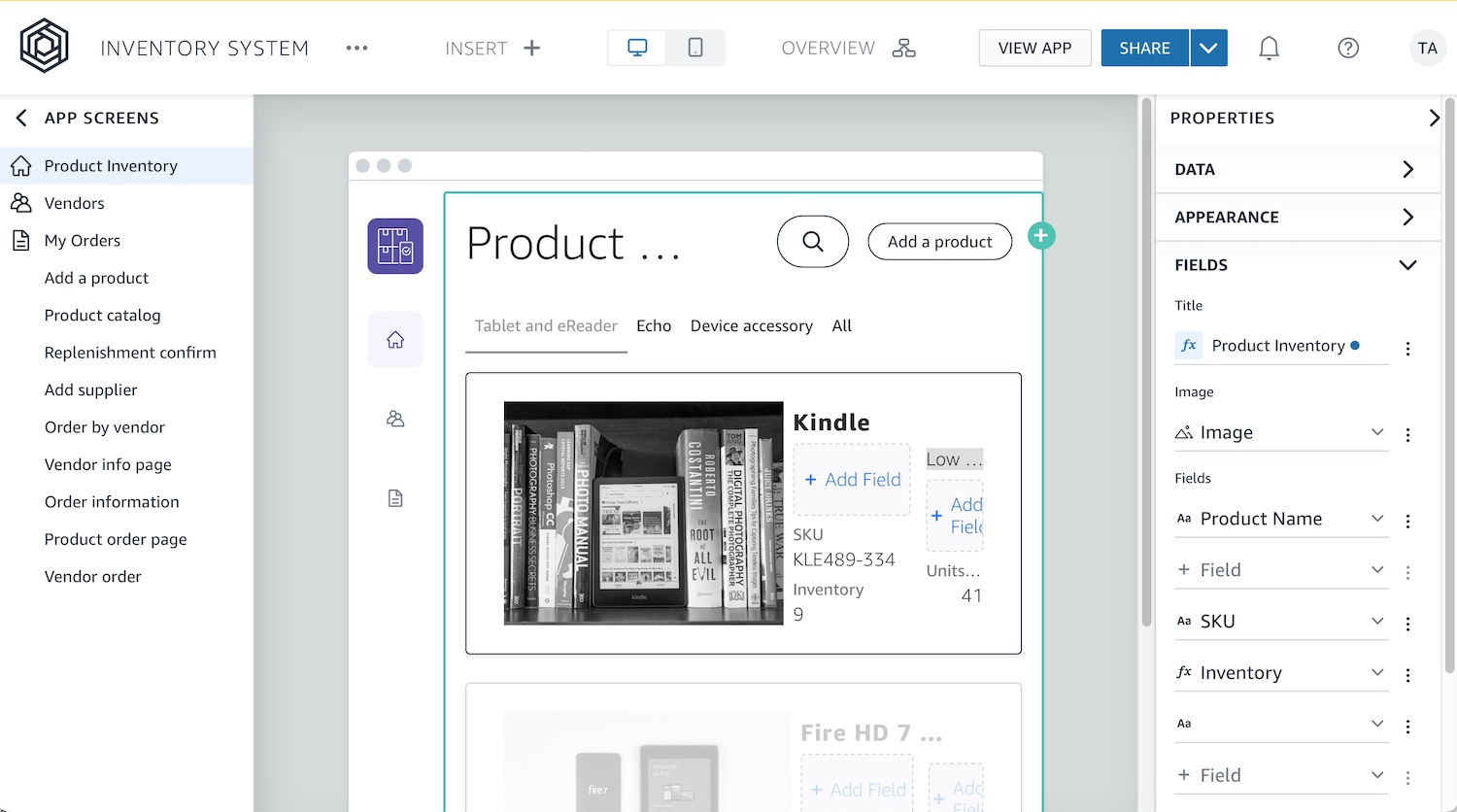Open the app name ellipsis menu

[356, 49]
